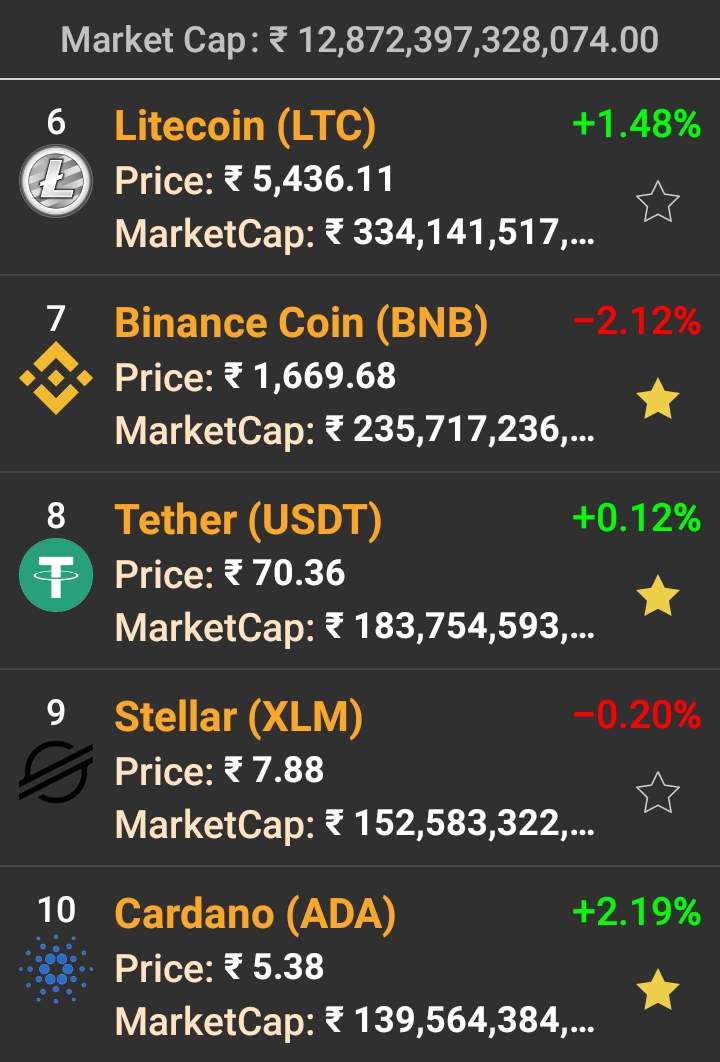Unfavorite Binance Coin using its star
This screenshot has height=1062, width=720.
(x=658, y=400)
